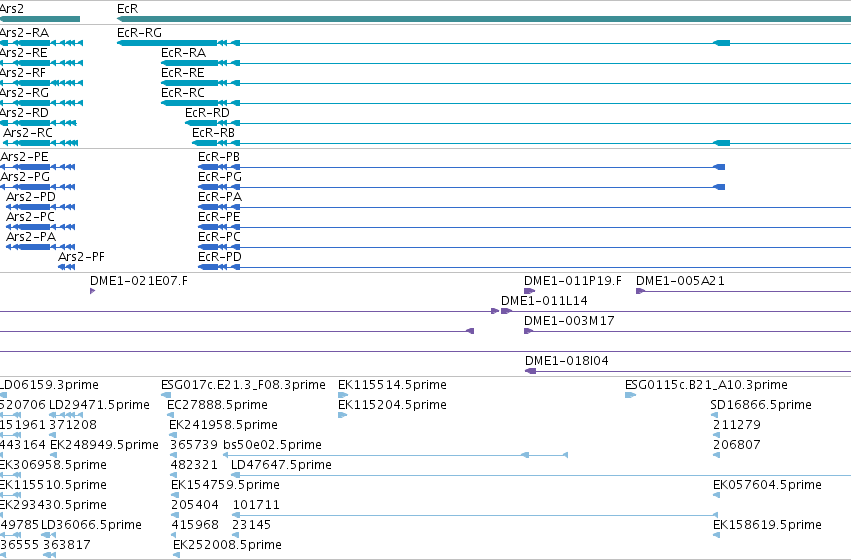
Task: Click the EcR-RG transcript label
Action: pyautogui.click(x=139, y=33)
